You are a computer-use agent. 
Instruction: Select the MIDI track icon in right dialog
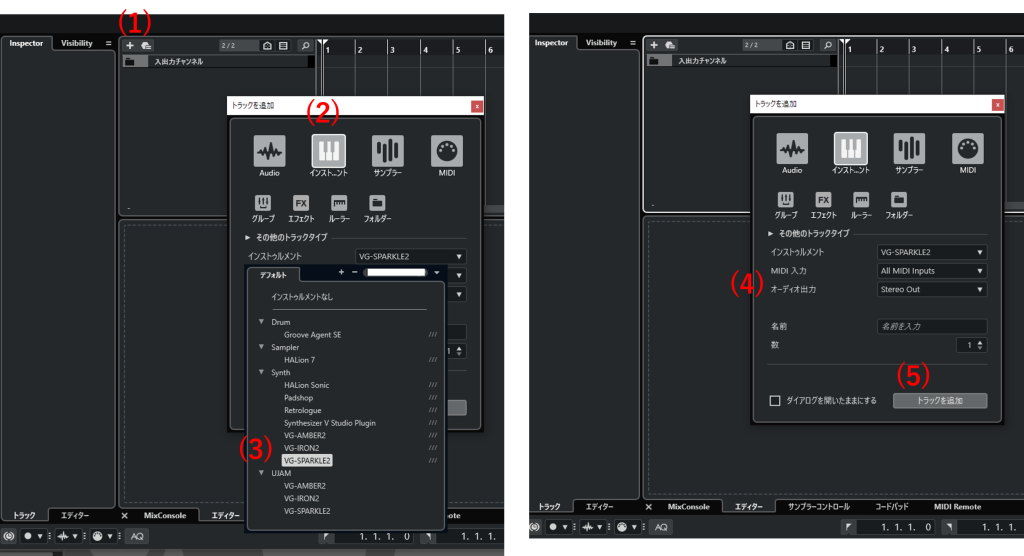coord(967,149)
